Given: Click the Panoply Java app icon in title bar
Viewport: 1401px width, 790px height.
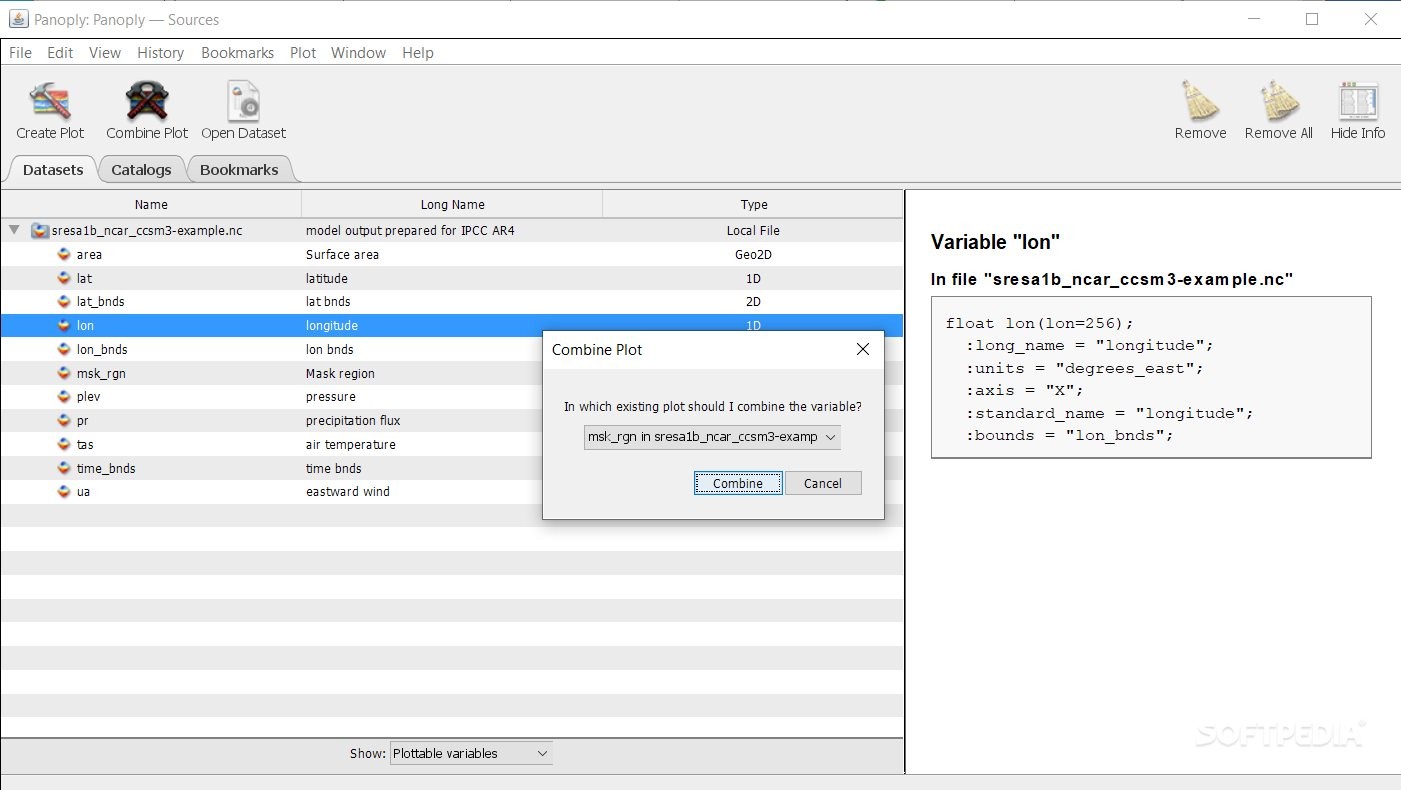Looking at the screenshot, I should pyautogui.click(x=18, y=19).
